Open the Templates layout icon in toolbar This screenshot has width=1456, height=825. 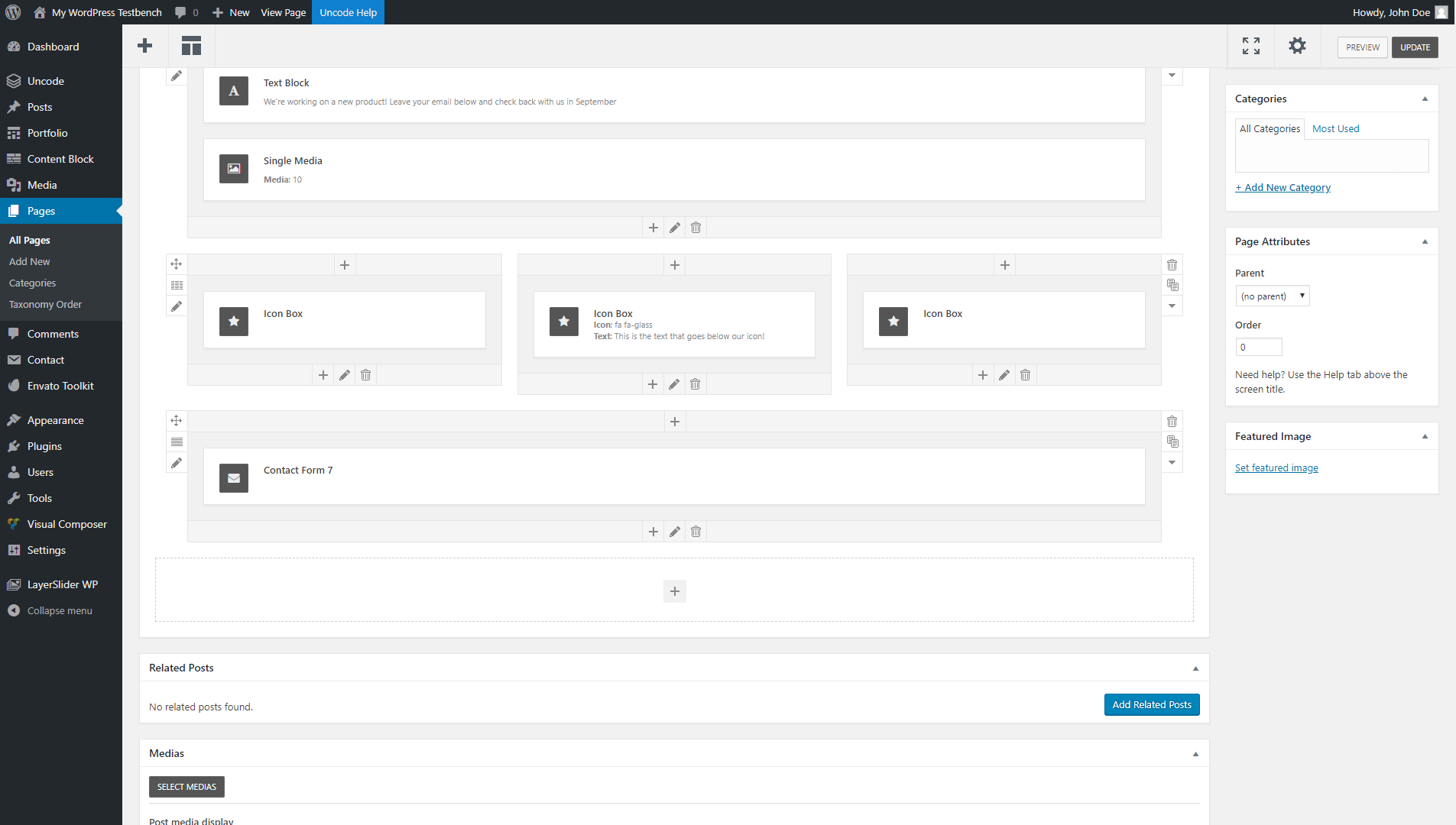coord(191,46)
